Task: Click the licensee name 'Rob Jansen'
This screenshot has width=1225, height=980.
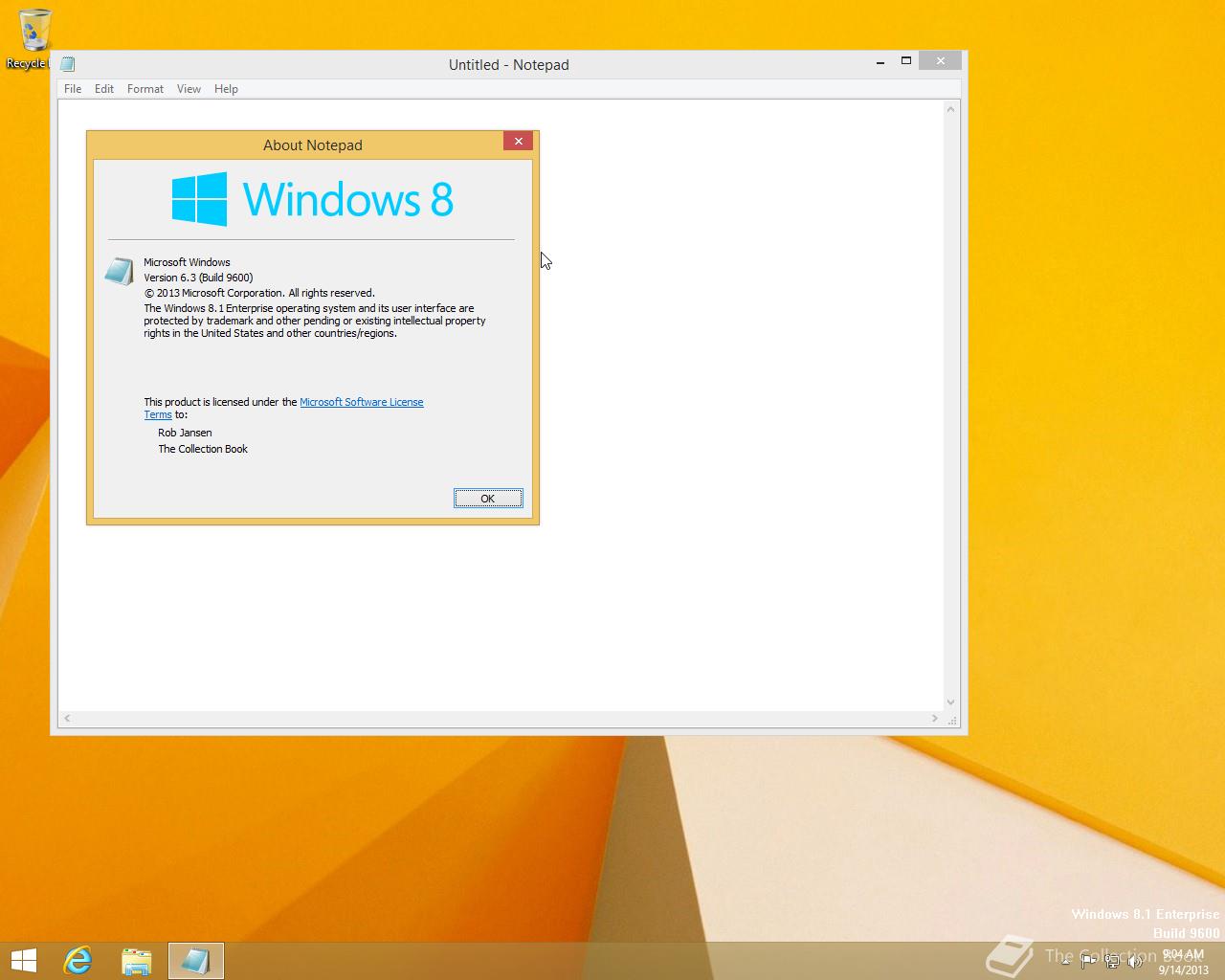Action: click(x=185, y=433)
